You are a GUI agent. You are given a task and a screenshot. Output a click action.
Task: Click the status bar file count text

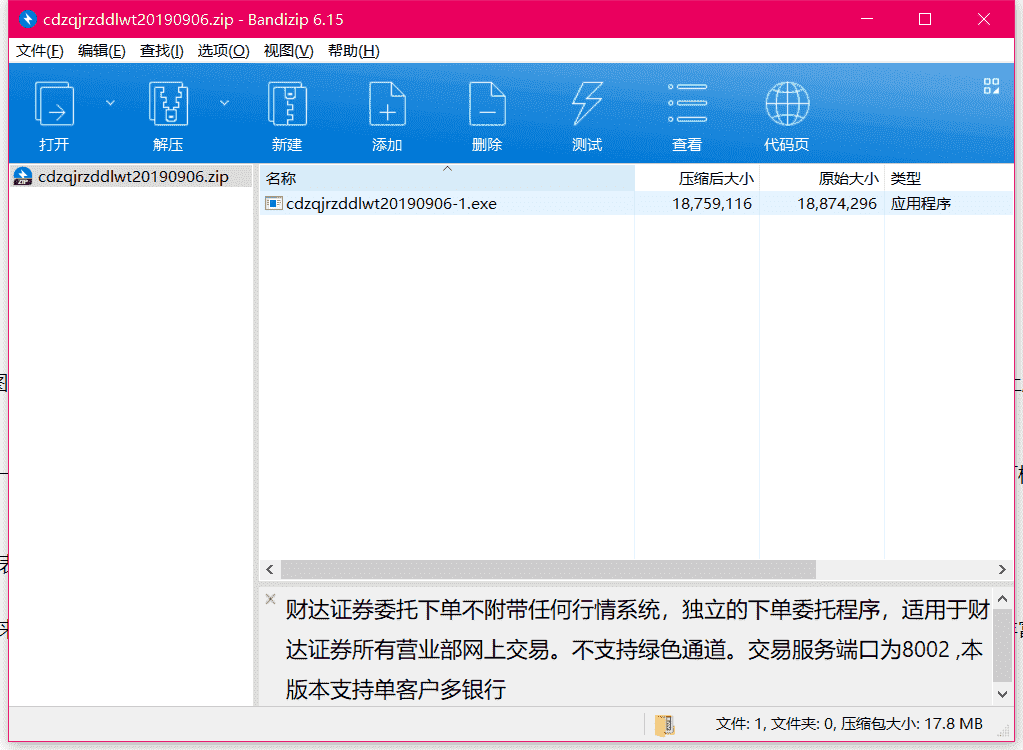point(849,724)
